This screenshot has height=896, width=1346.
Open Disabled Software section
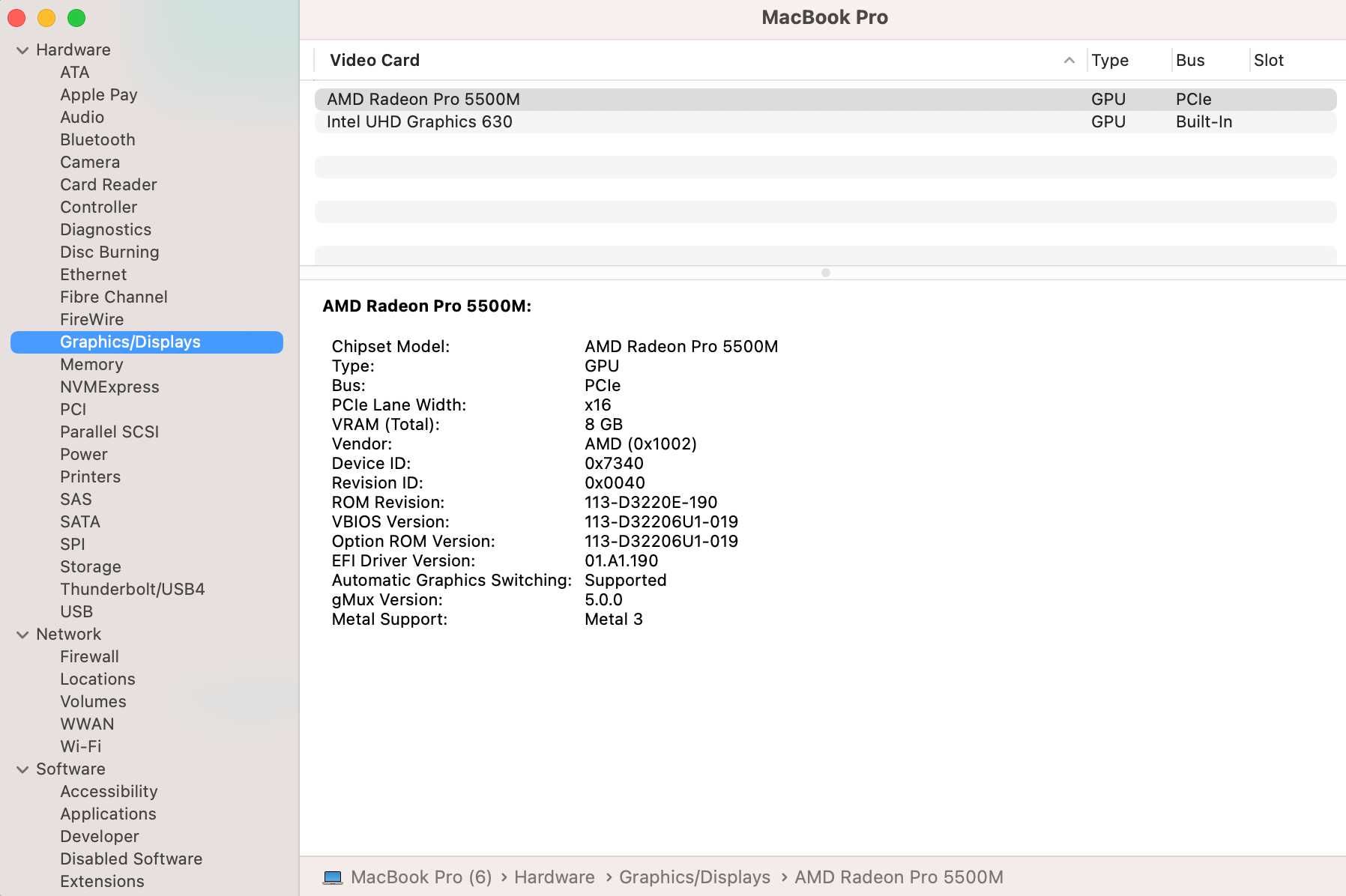(x=131, y=859)
